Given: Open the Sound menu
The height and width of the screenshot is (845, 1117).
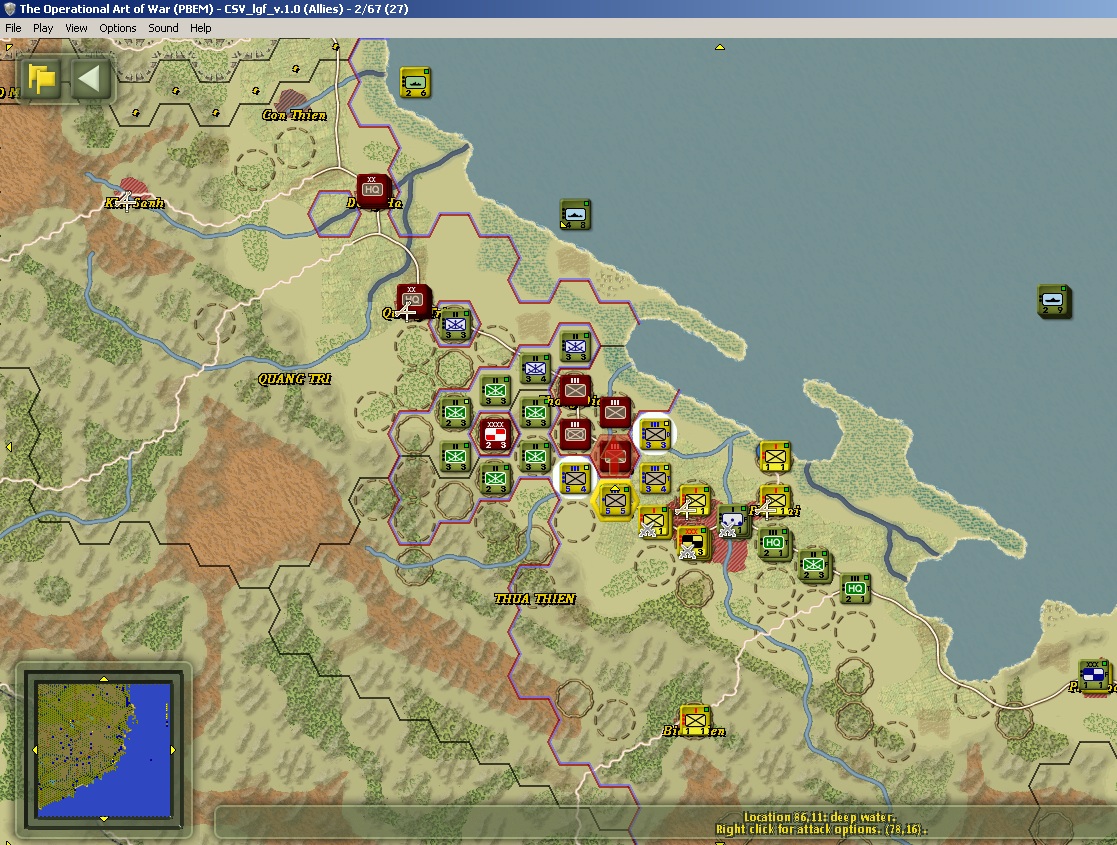Looking at the screenshot, I should 163,28.
